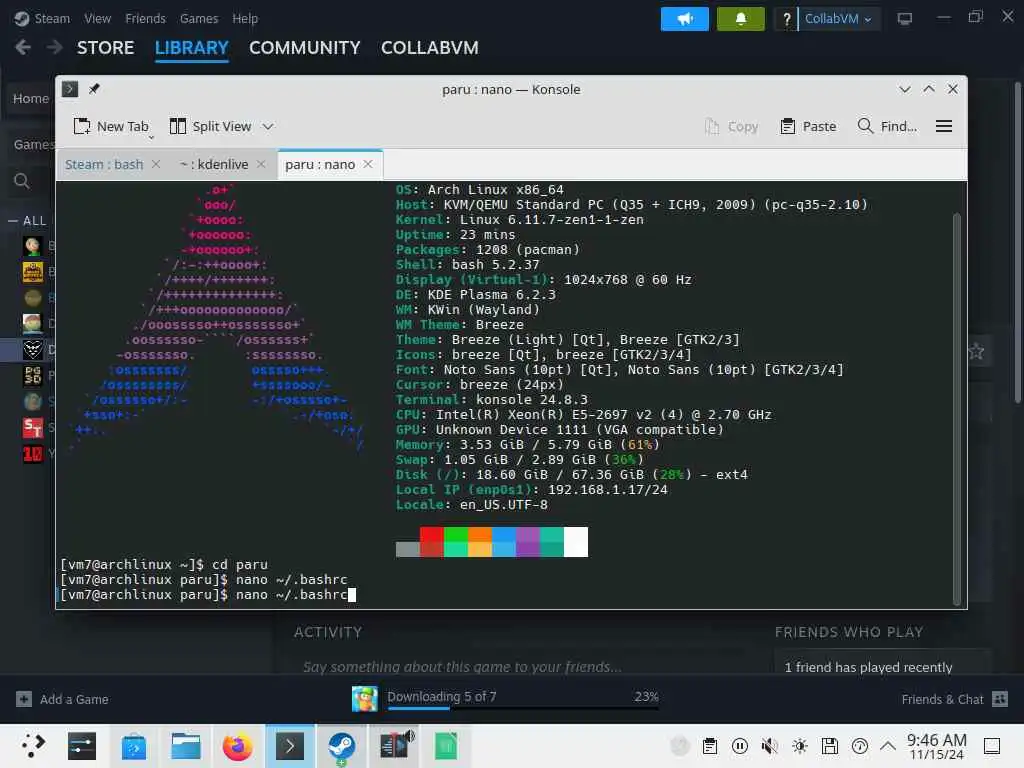Screen dimensions: 1024x768
Task: Open the Konsole hamburger menu
Action: (x=944, y=126)
